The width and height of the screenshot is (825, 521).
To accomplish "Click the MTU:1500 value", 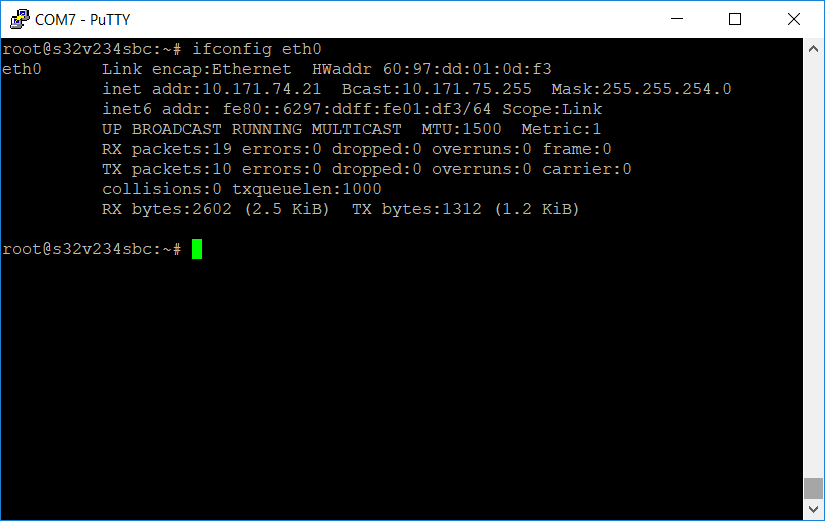I will tap(461, 129).
